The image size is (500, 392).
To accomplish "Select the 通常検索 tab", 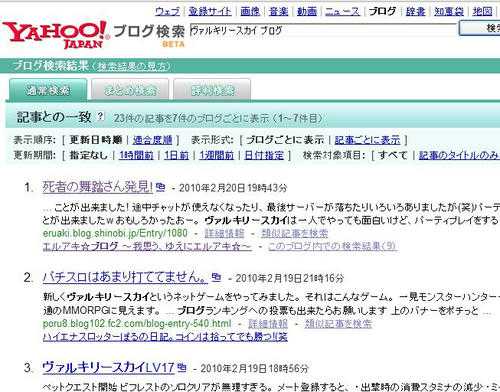I will point(48,90).
